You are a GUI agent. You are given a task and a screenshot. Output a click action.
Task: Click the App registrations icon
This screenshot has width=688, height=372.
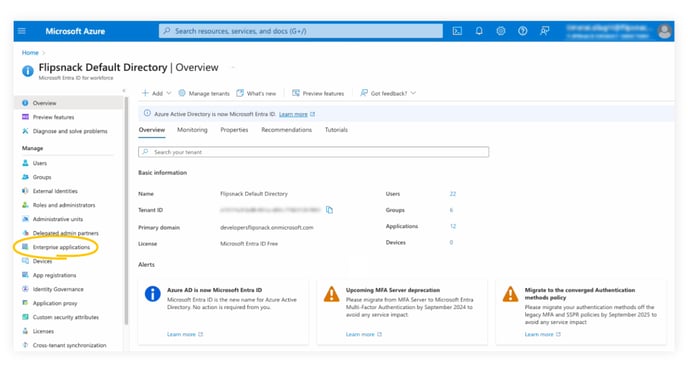pos(25,275)
